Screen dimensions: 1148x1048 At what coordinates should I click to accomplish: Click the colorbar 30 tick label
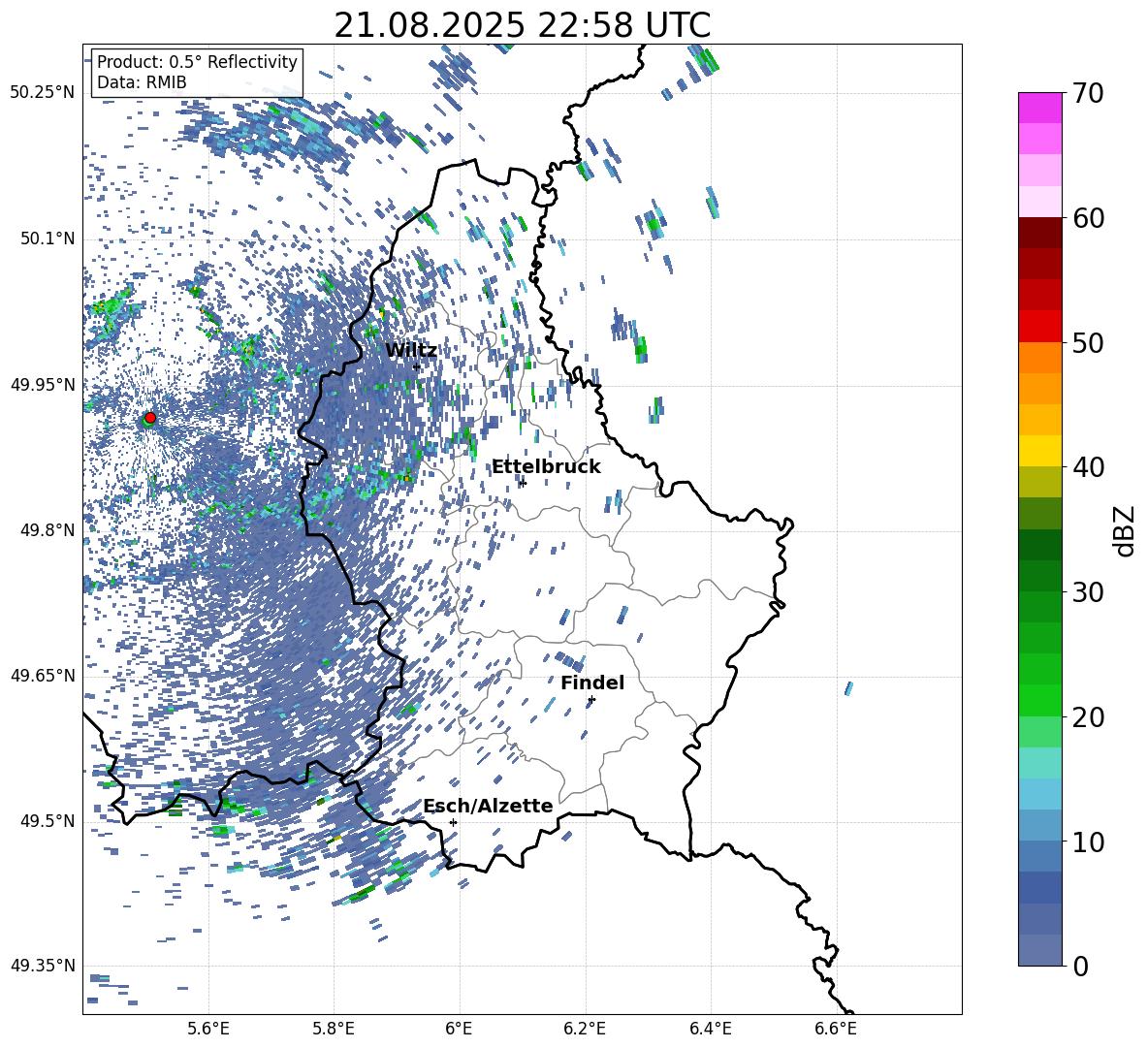[1088, 592]
